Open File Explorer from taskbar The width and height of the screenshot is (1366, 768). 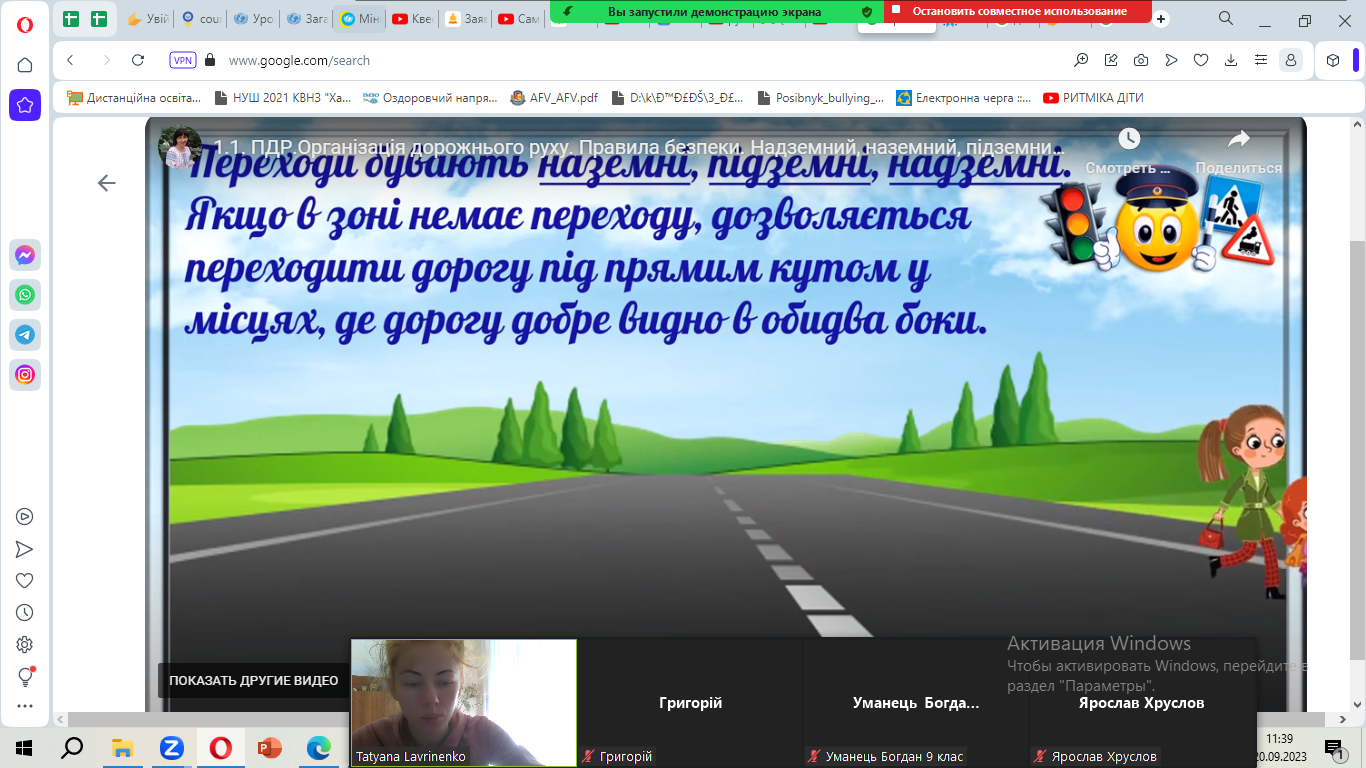coord(122,747)
